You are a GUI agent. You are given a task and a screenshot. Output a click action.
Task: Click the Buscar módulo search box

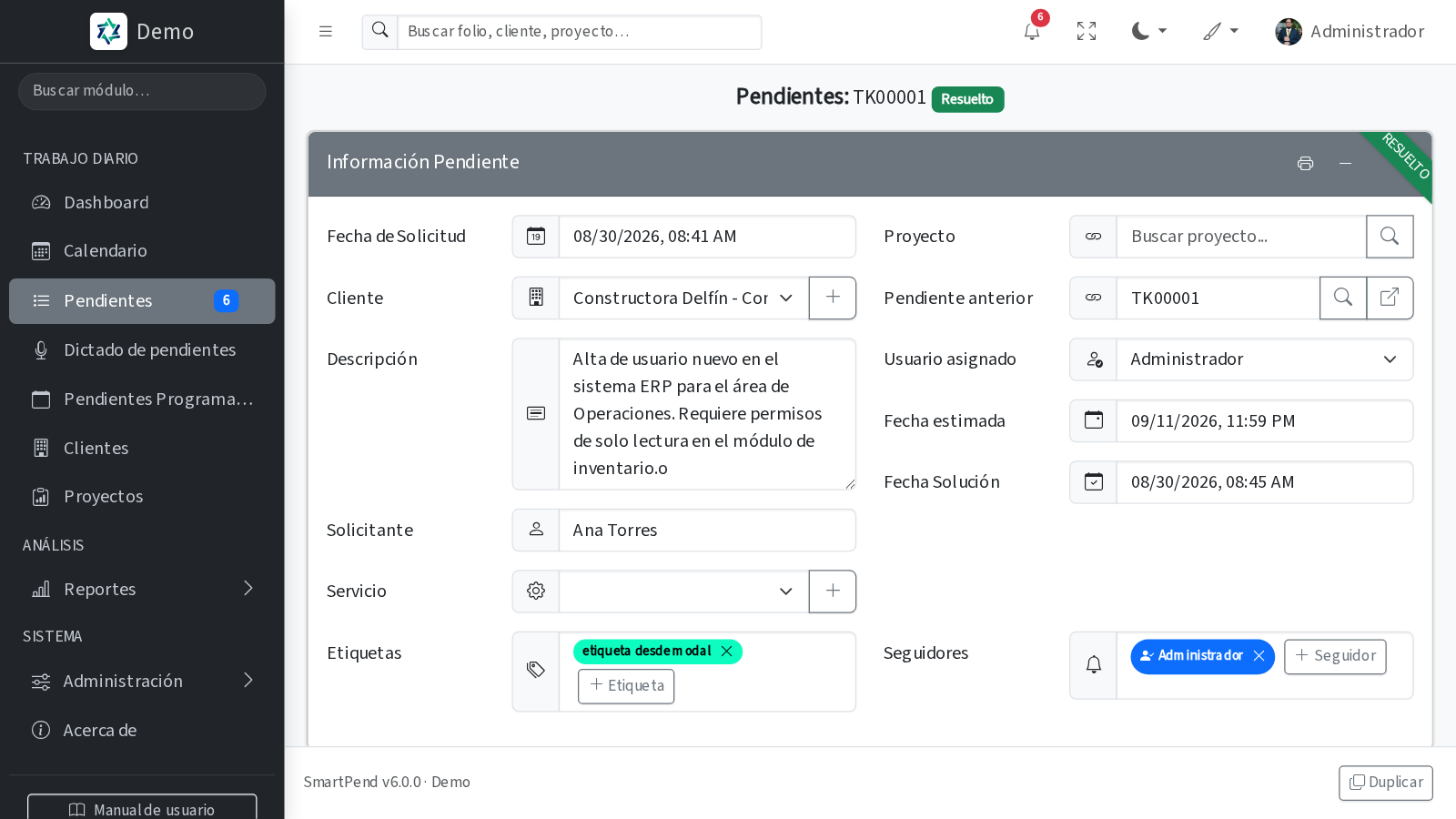[x=142, y=91]
